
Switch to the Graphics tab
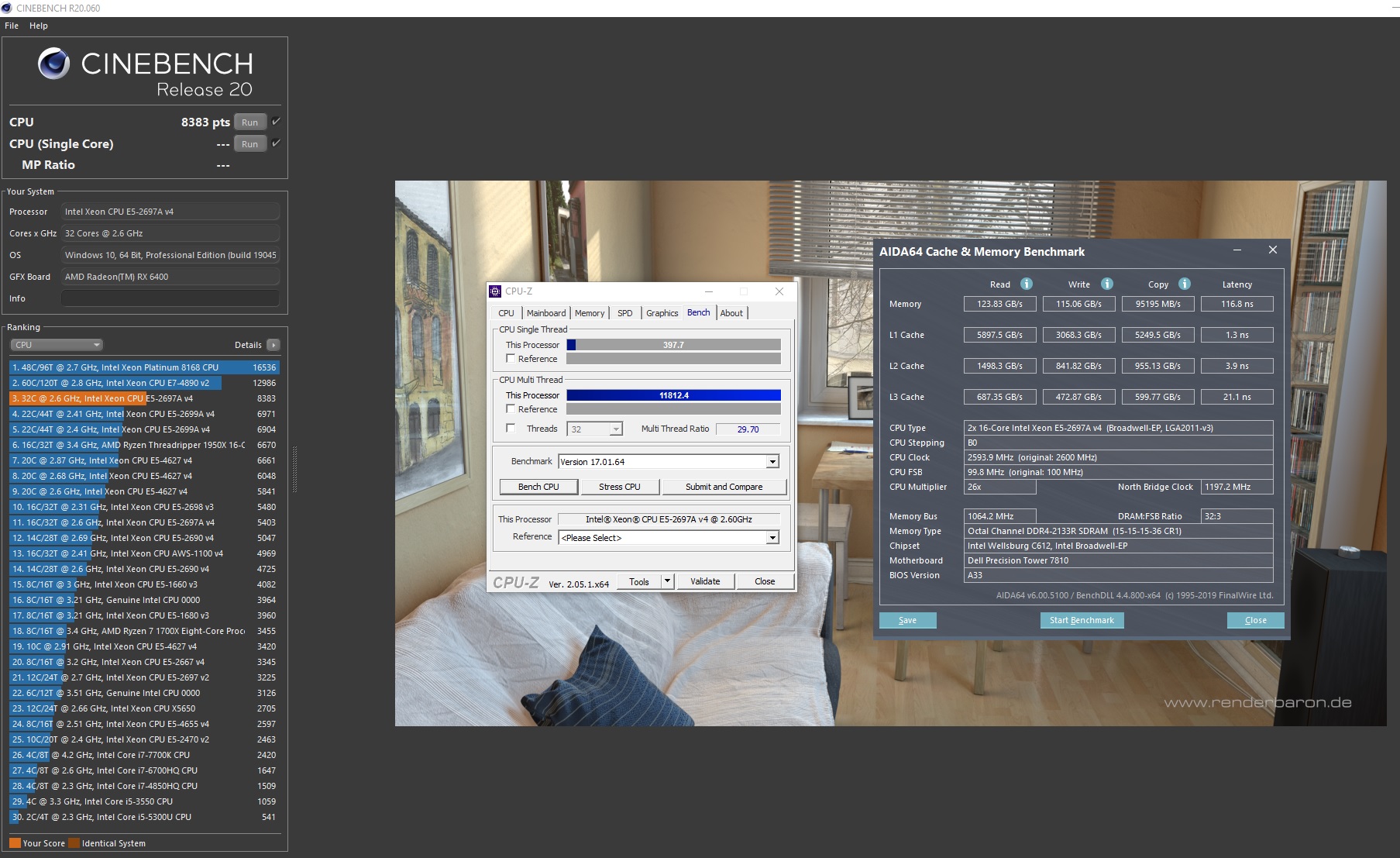pos(662,313)
